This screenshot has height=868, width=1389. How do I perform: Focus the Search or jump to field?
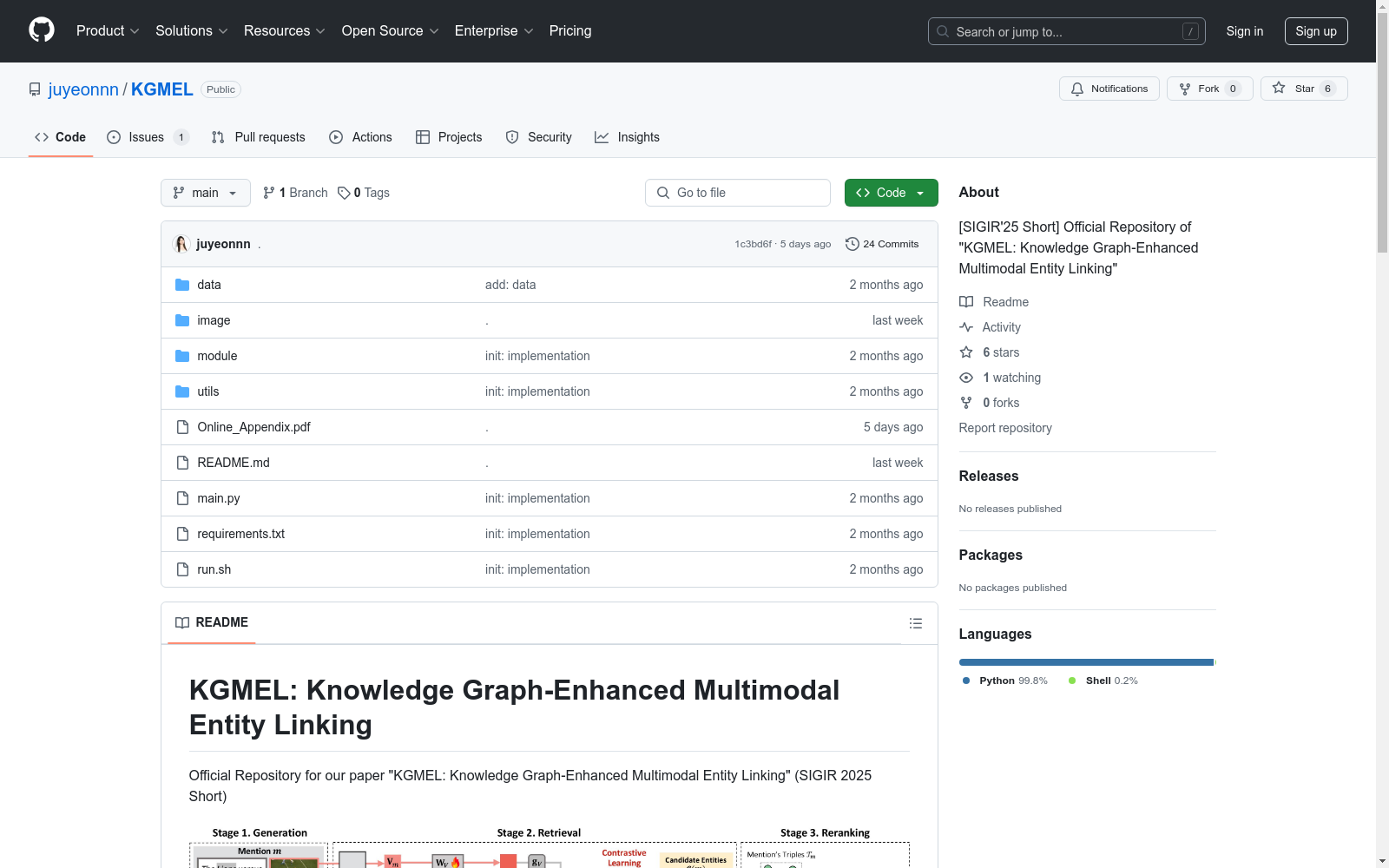[1067, 31]
